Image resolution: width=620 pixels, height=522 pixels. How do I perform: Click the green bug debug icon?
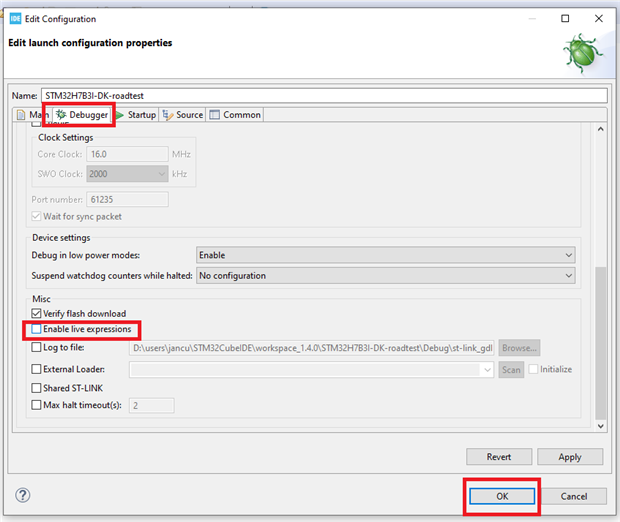[582, 54]
